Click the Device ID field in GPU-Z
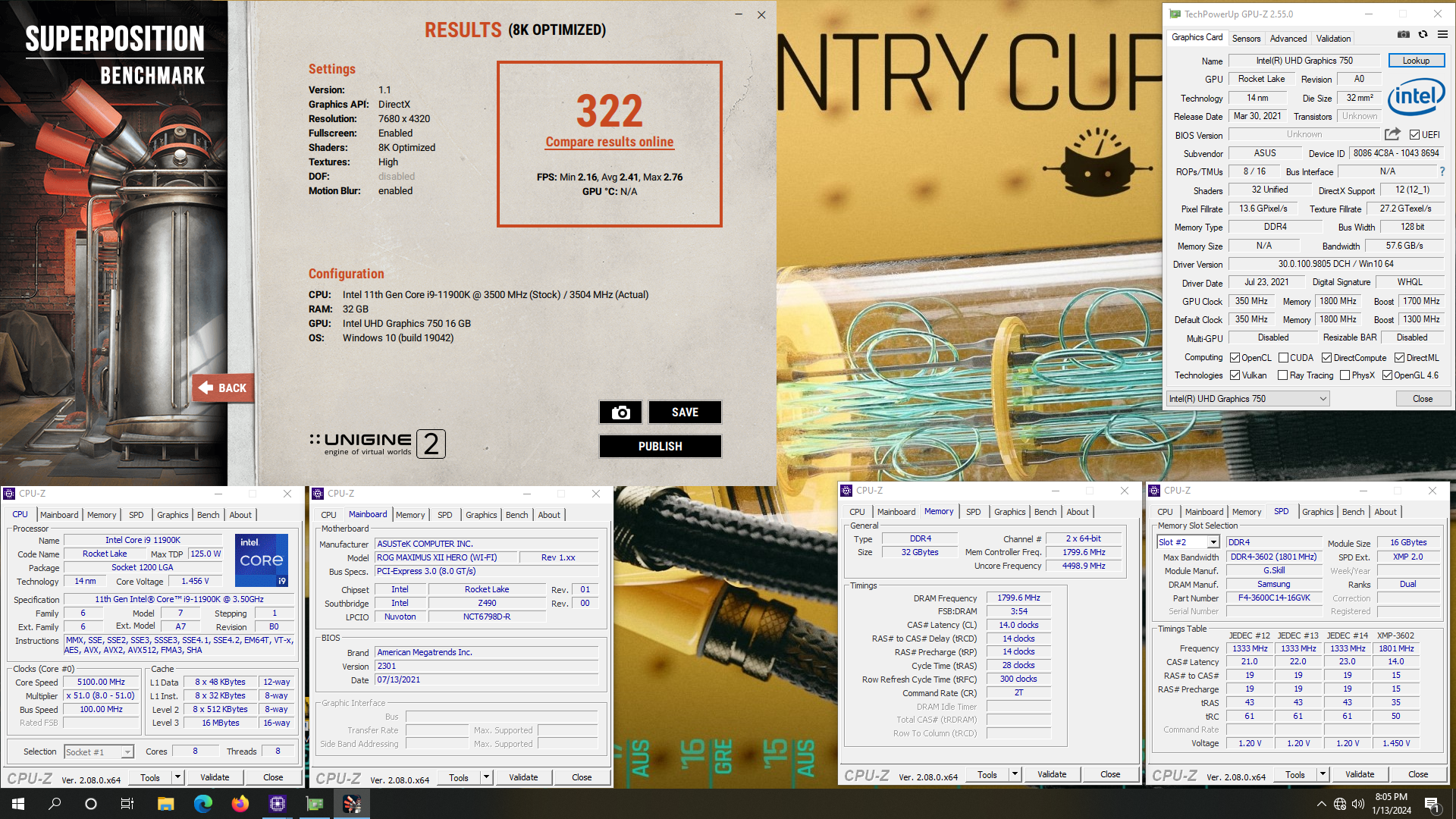 1396,153
